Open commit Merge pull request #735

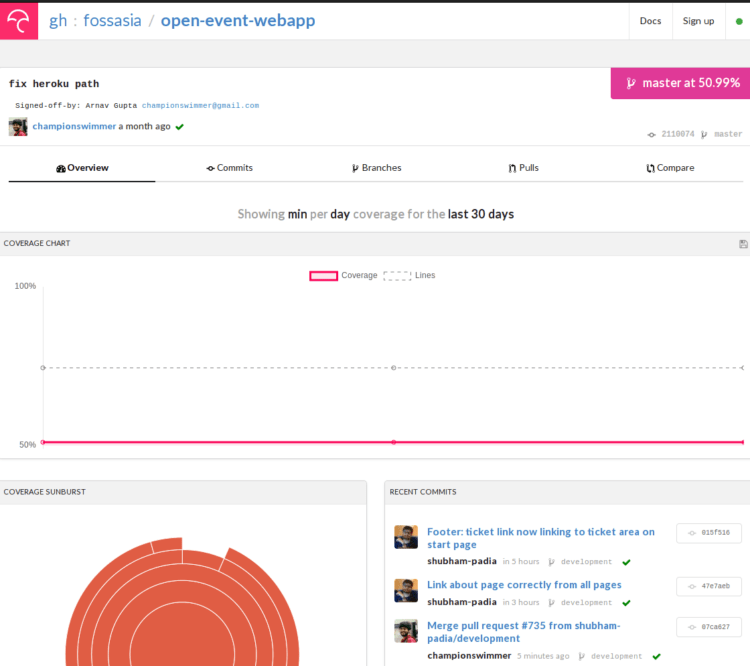(523, 632)
